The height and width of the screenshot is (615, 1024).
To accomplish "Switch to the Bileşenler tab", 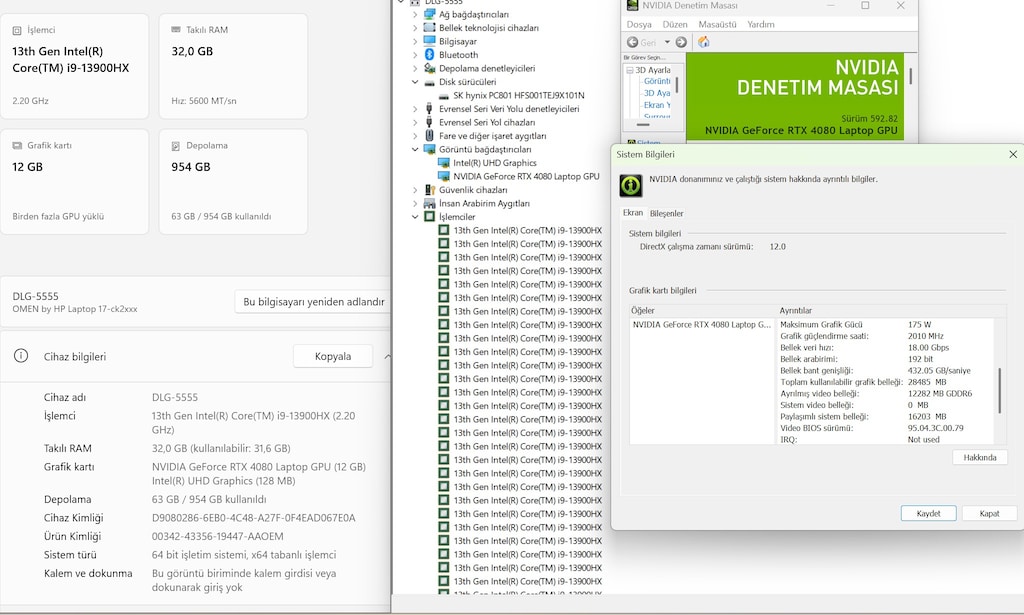I will click(666, 213).
